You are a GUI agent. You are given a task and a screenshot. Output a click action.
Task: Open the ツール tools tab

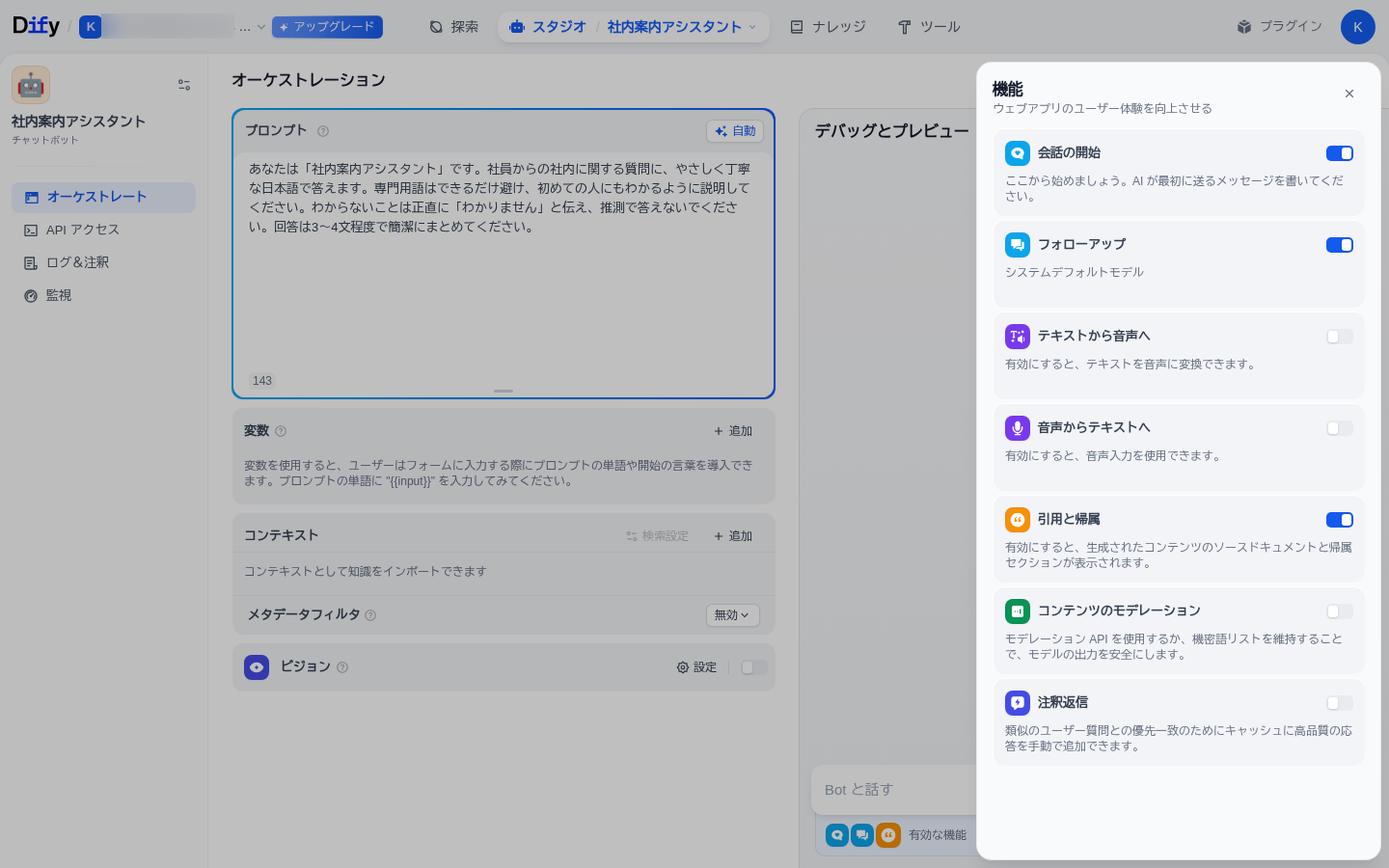(929, 27)
